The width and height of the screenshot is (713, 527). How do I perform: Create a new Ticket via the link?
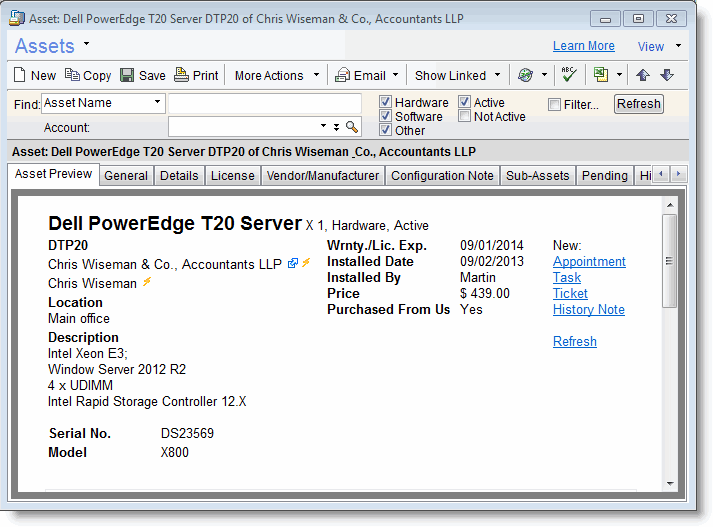click(x=570, y=294)
